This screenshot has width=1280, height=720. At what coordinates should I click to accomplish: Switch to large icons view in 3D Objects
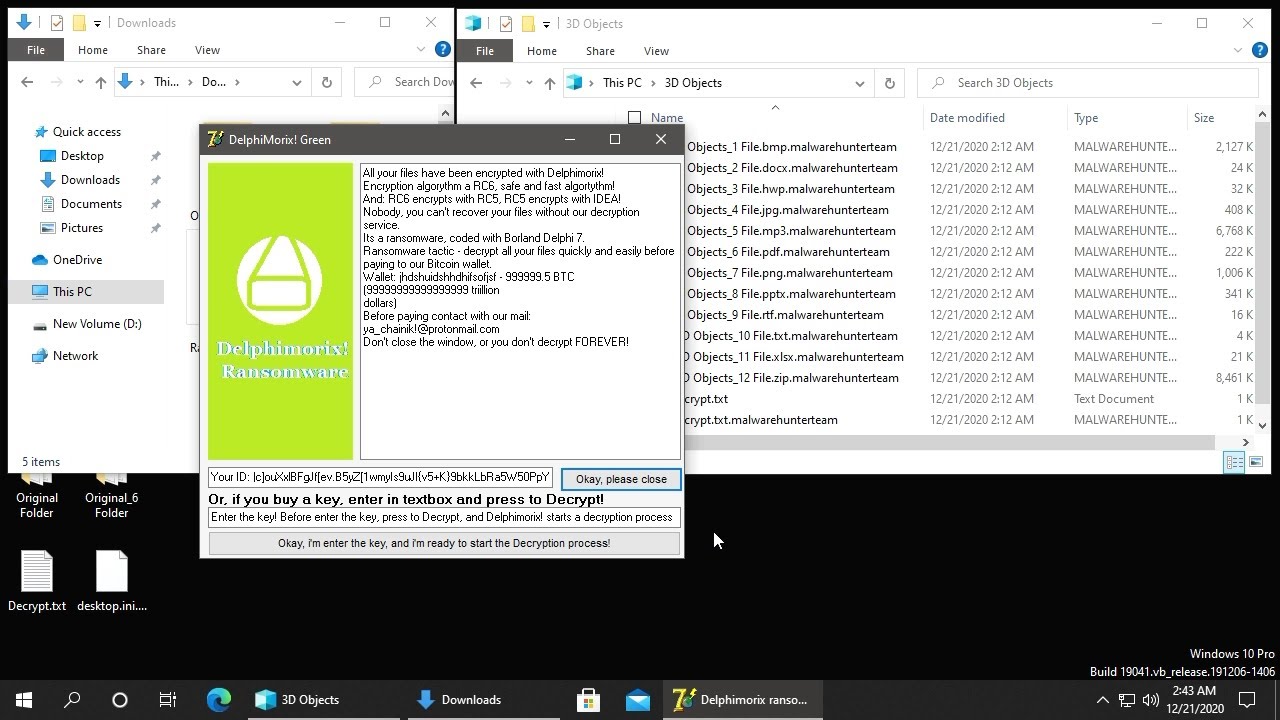[x=1256, y=462]
